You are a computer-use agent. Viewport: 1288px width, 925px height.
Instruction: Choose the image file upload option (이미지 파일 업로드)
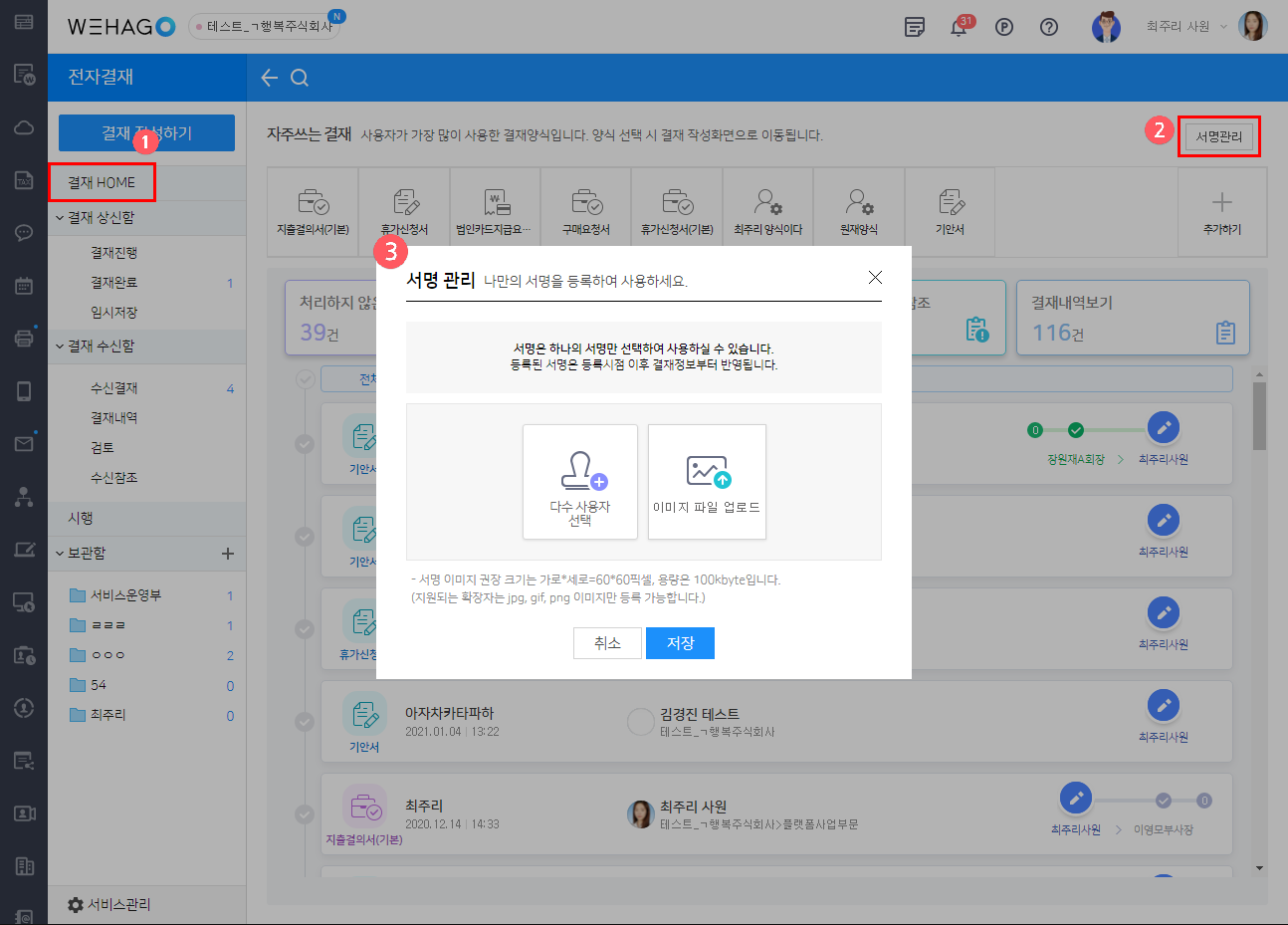[707, 482]
